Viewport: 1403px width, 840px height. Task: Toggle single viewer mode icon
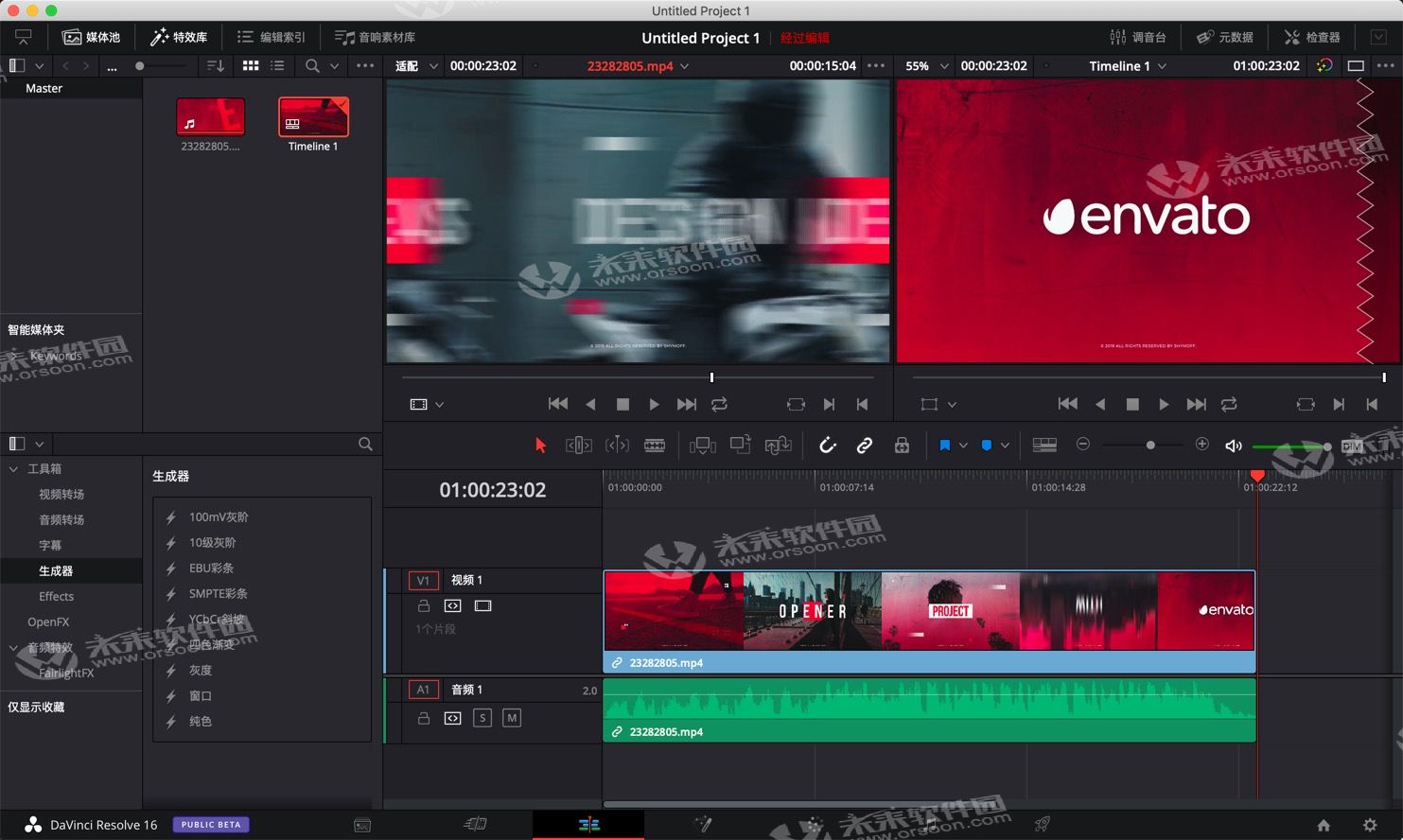1356,66
